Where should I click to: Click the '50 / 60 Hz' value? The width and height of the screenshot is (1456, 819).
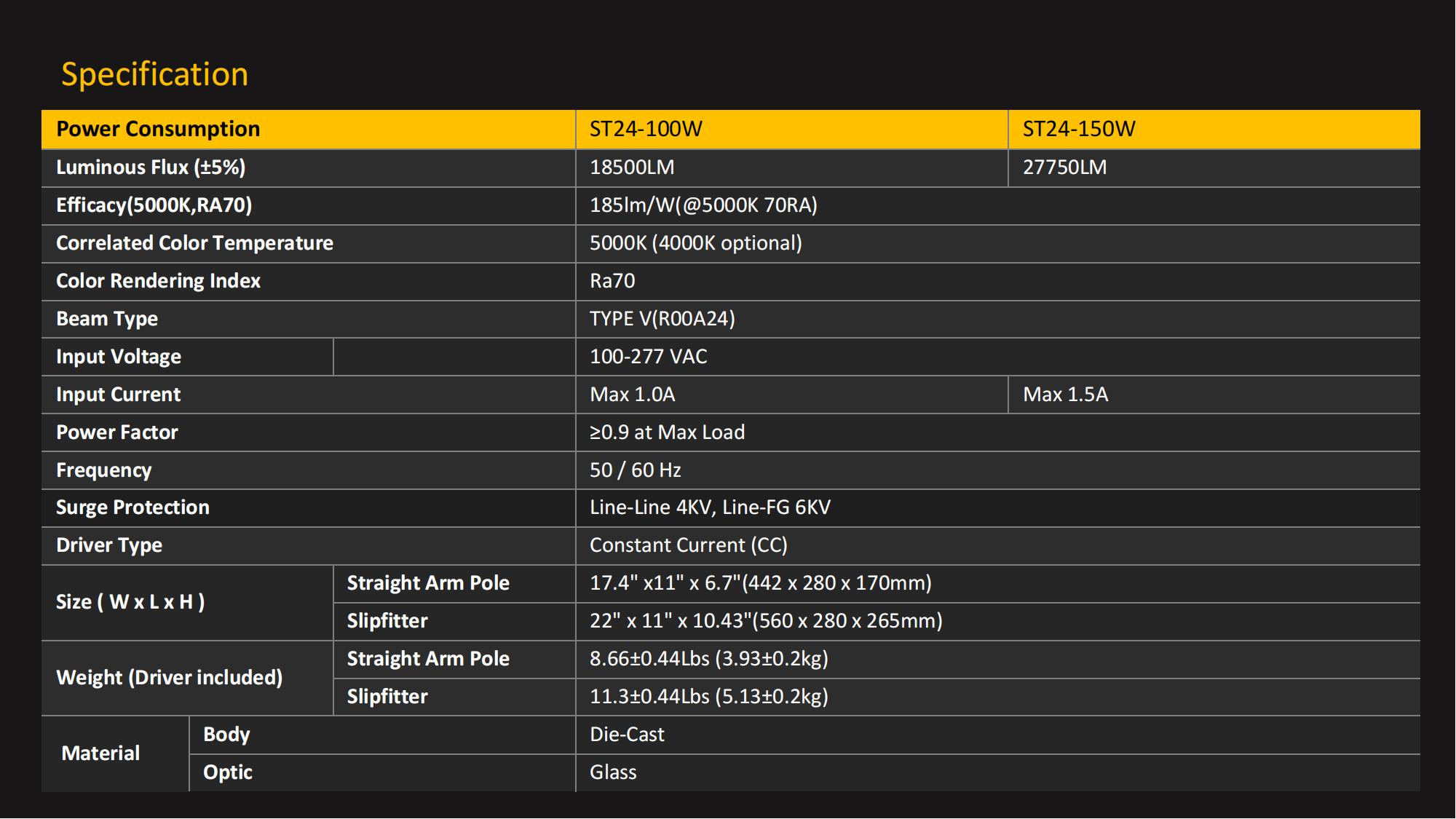[636, 470]
